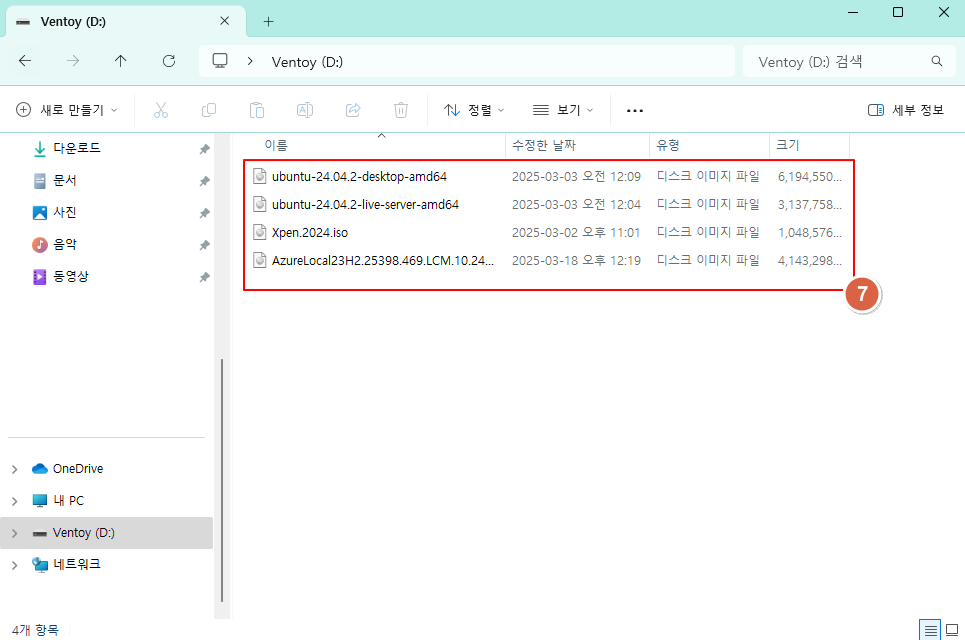Click disc icon of AzureLocal23H2 file
The height and width of the screenshot is (640, 965).
tap(260, 260)
